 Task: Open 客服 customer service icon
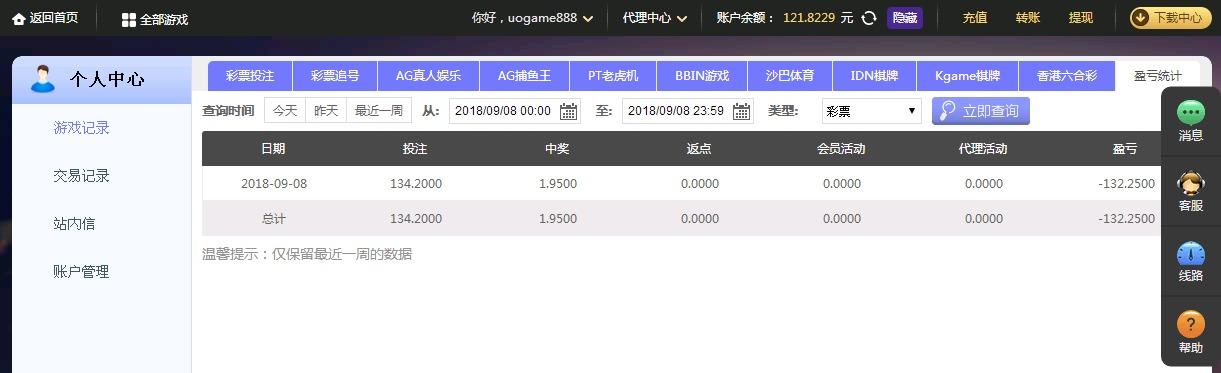(1191, 183)
